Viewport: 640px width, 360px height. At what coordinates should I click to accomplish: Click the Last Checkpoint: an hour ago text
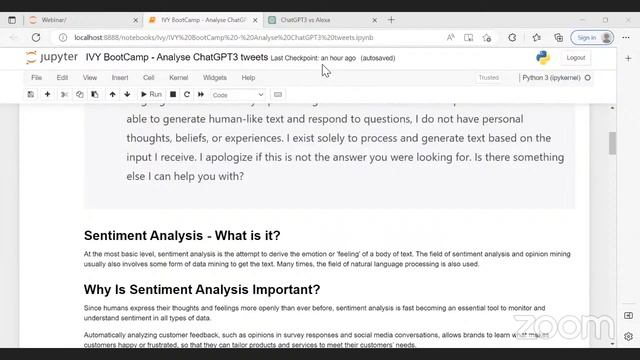tap(313, 58)
